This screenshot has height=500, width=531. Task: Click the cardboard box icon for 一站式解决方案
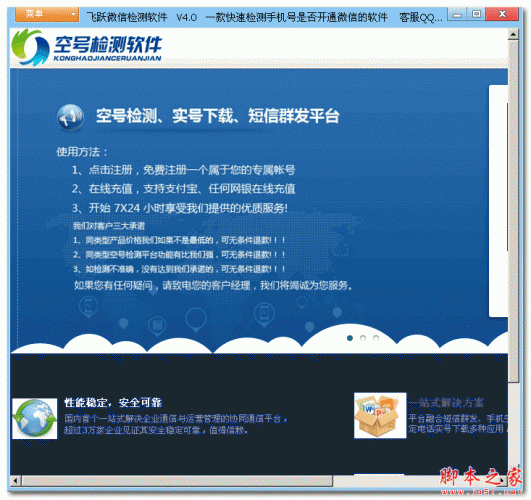[380, 415]
